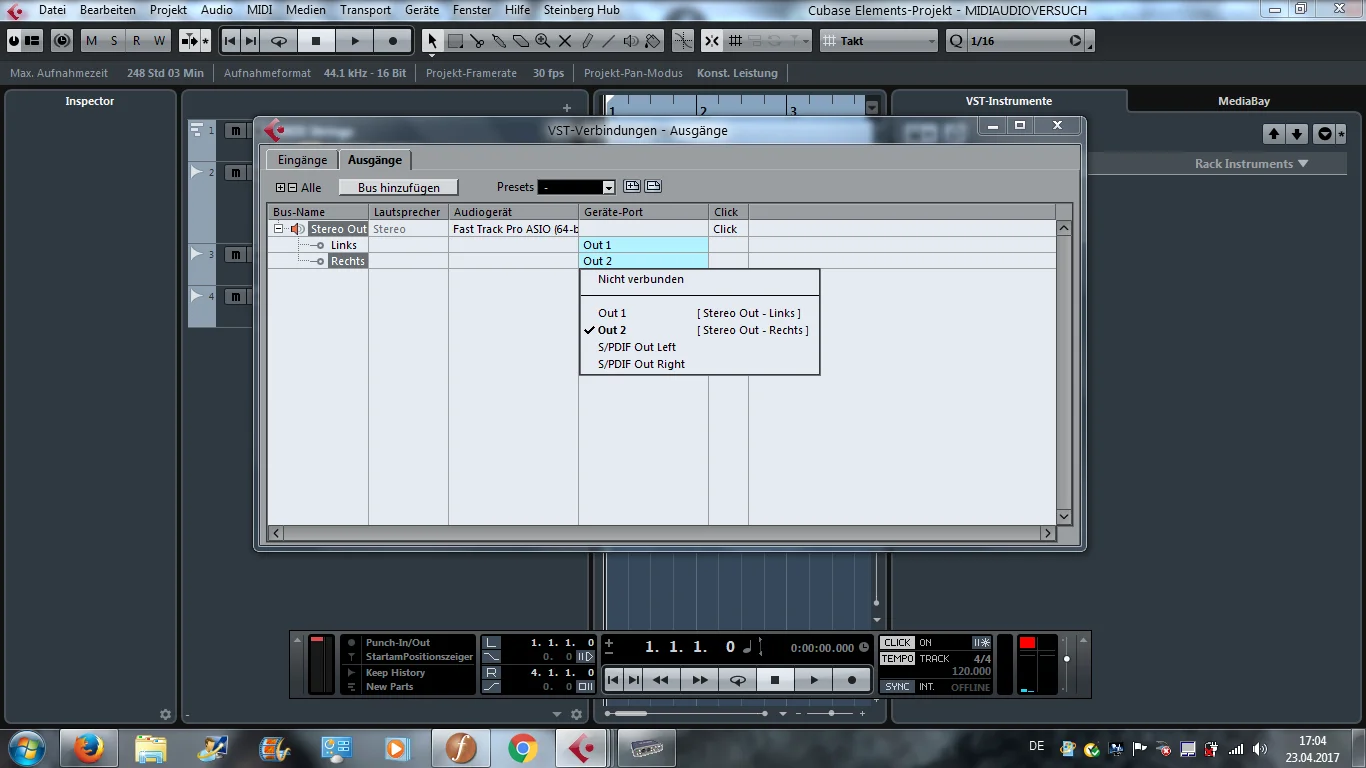Open the MediaBay tab
Screen dimensions: 1366x768
click(x=1244, y=101)
